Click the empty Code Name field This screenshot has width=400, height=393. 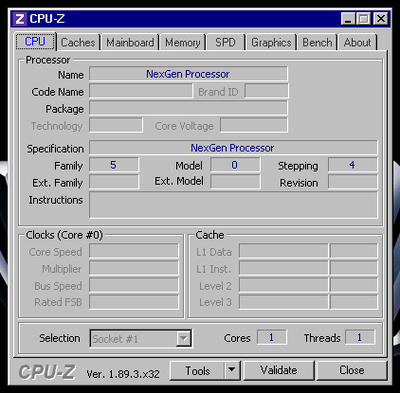click(x=141, y=91)
